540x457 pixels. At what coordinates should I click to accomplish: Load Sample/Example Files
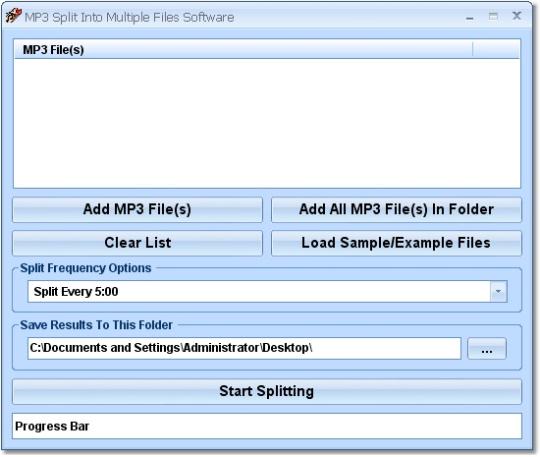coord(396,243)
